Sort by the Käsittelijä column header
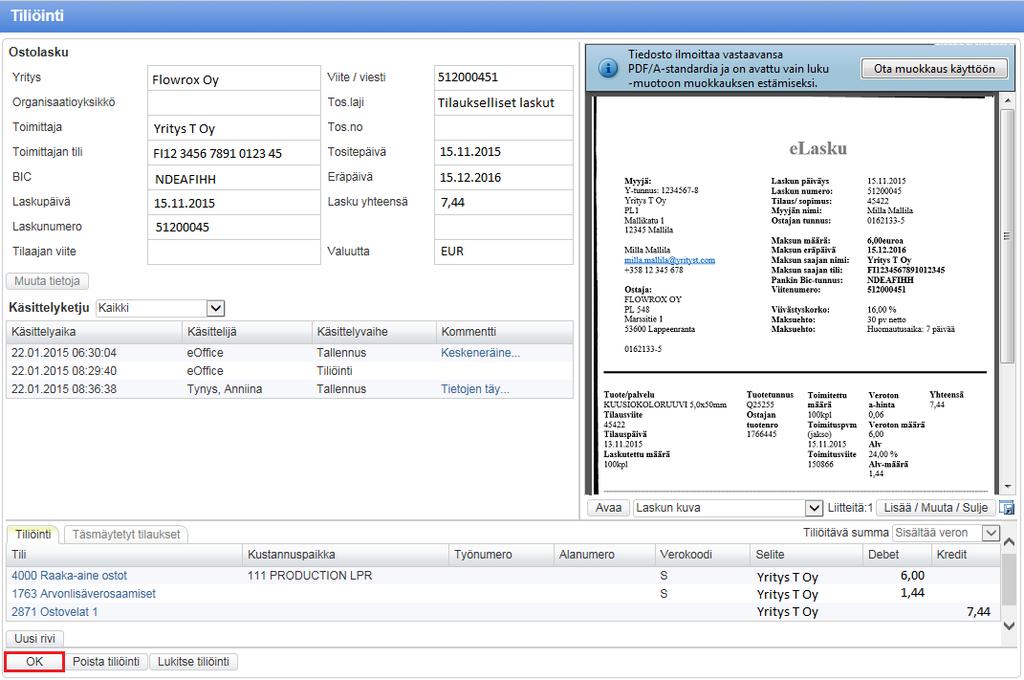1024x680 pixels. [247, 332]
